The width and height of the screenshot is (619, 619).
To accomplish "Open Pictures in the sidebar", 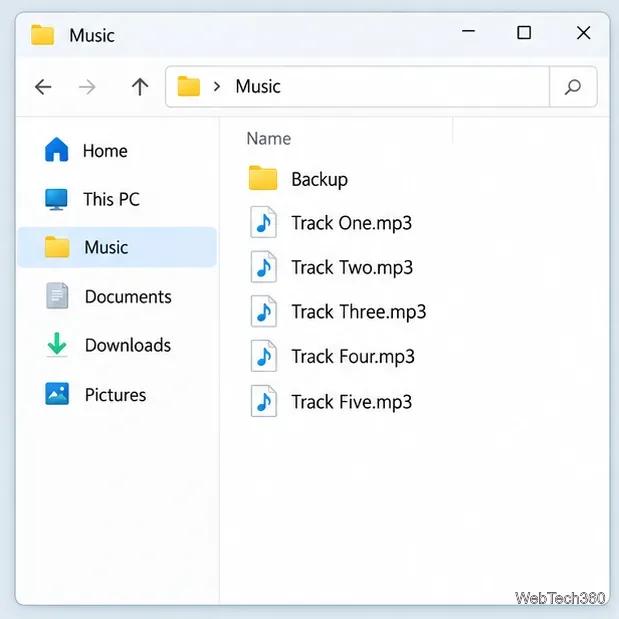I will [115, 395].
